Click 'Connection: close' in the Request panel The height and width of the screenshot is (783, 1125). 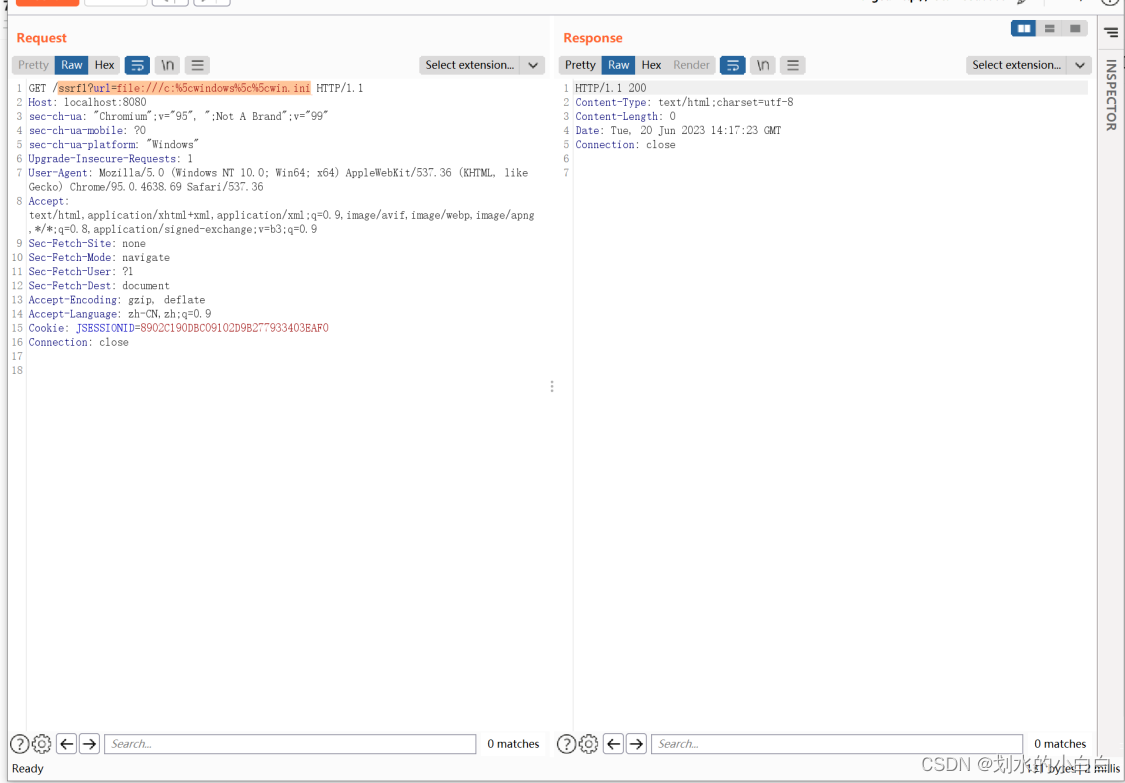tap(79, 342)
